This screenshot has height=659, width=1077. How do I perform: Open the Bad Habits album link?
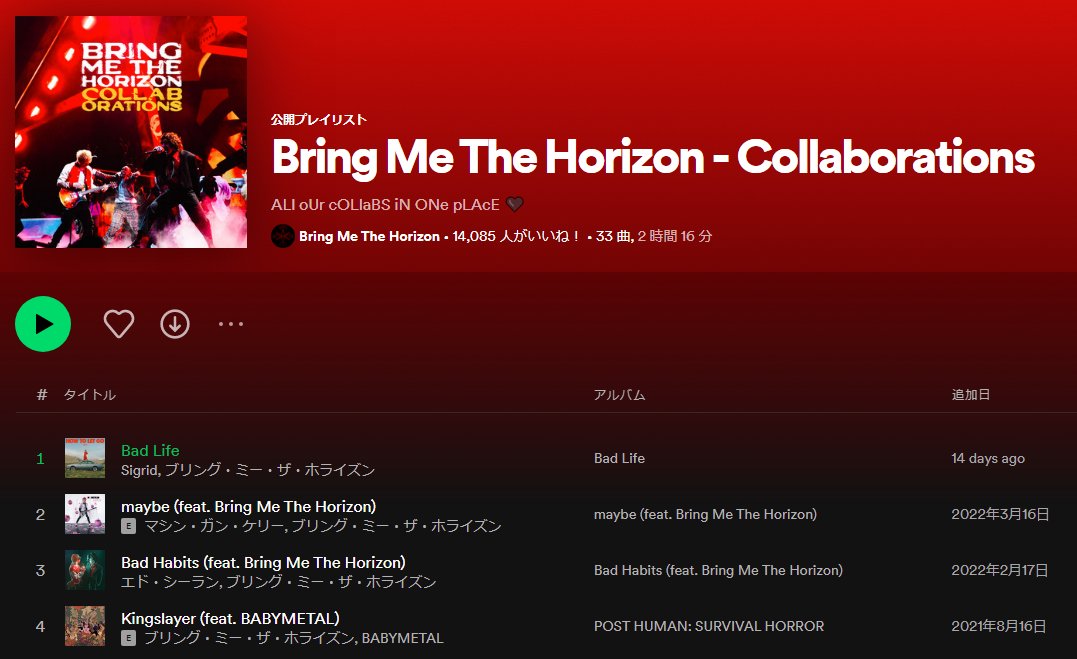tap(718, 570)
